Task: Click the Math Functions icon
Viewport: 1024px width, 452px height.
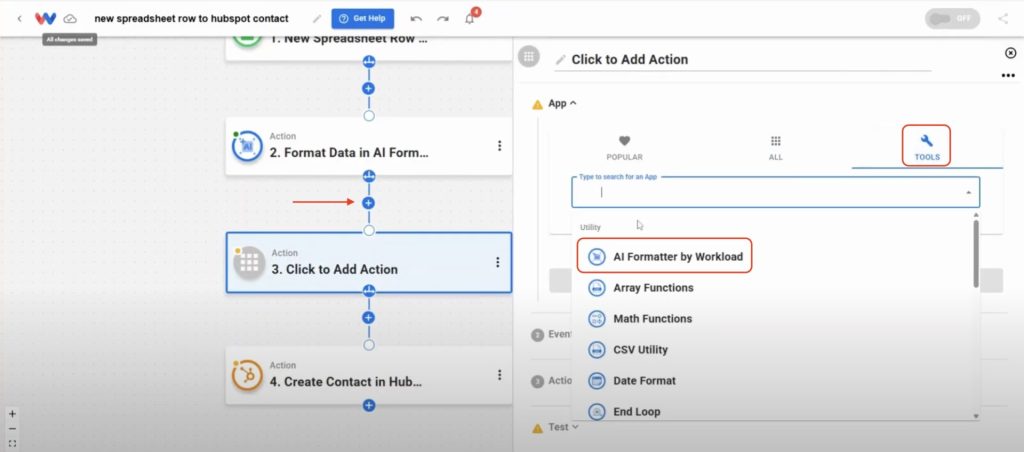Action: pos(597,319)
